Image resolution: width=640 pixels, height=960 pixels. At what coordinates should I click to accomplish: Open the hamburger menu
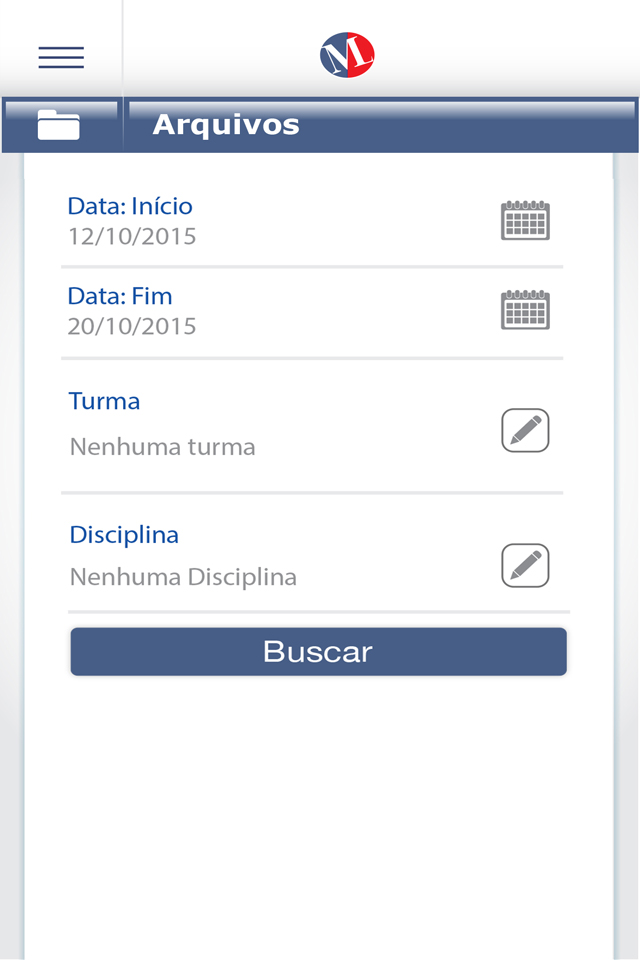click(61, 57)
